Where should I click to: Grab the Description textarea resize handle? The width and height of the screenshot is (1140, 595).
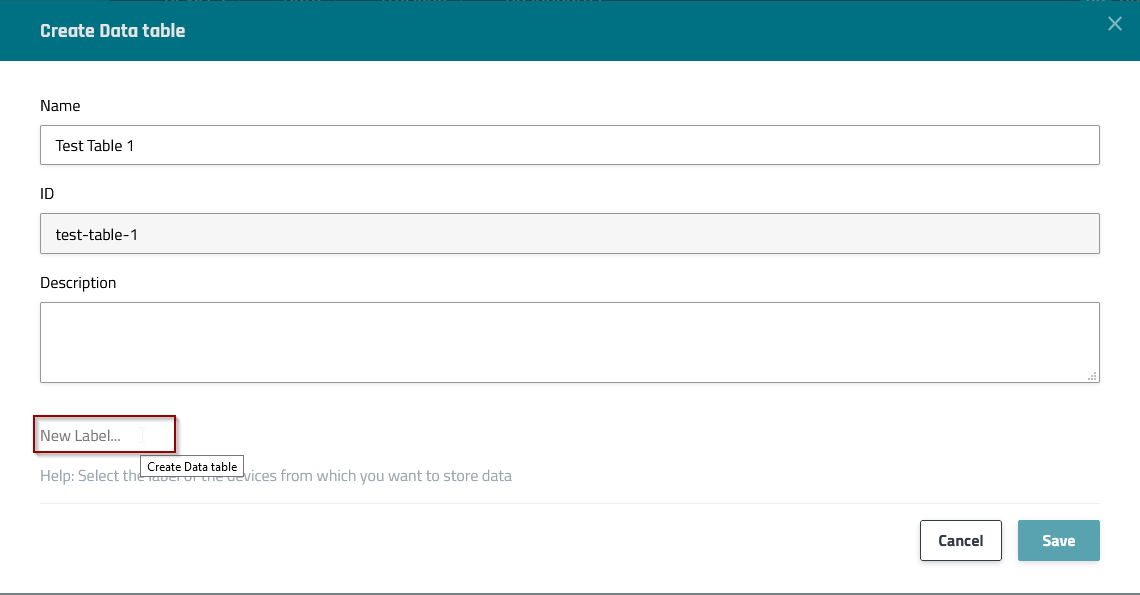[1093, 376]
